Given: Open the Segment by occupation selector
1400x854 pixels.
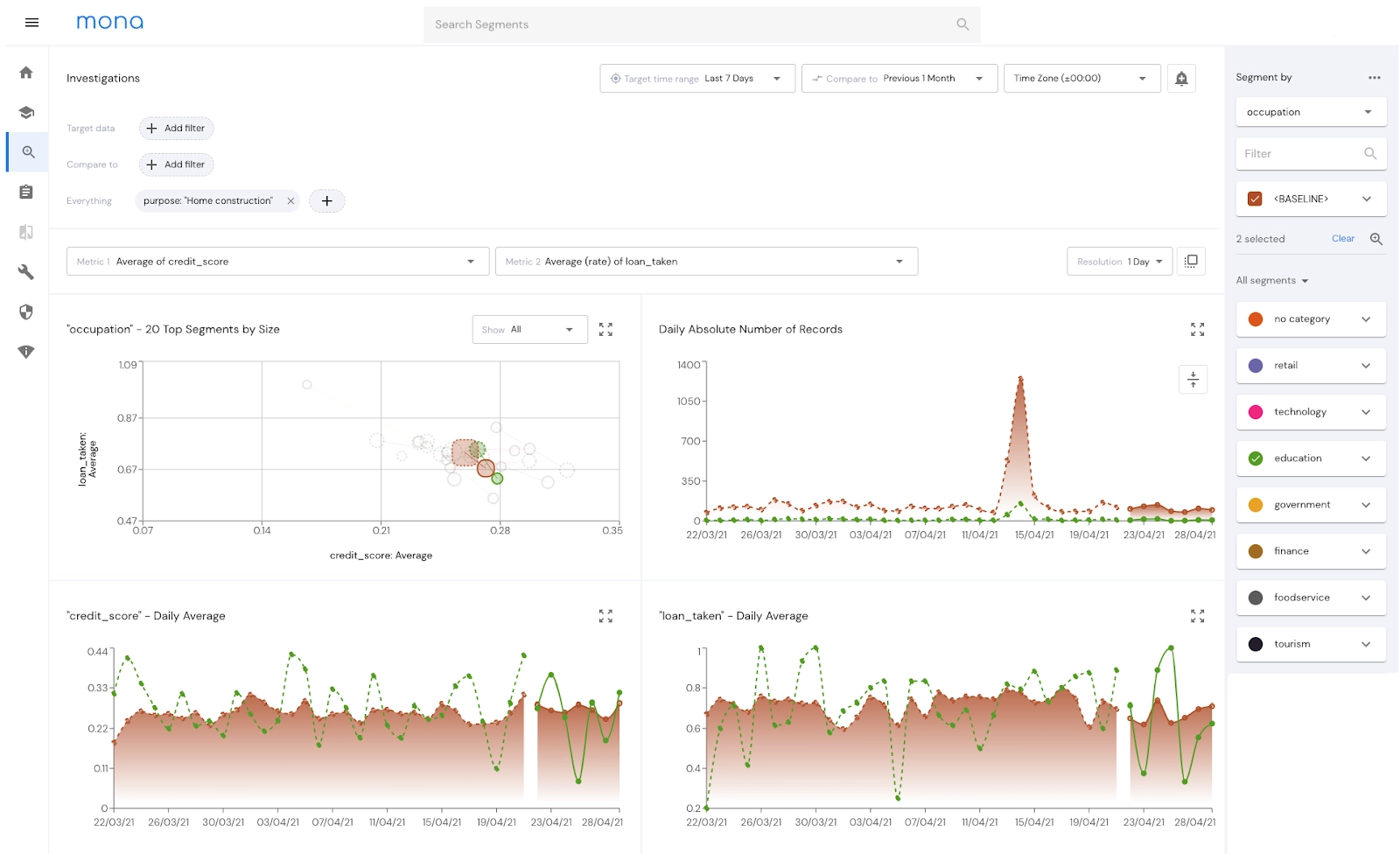Looking at the screenshot, I should click(x=1311, y=112).
